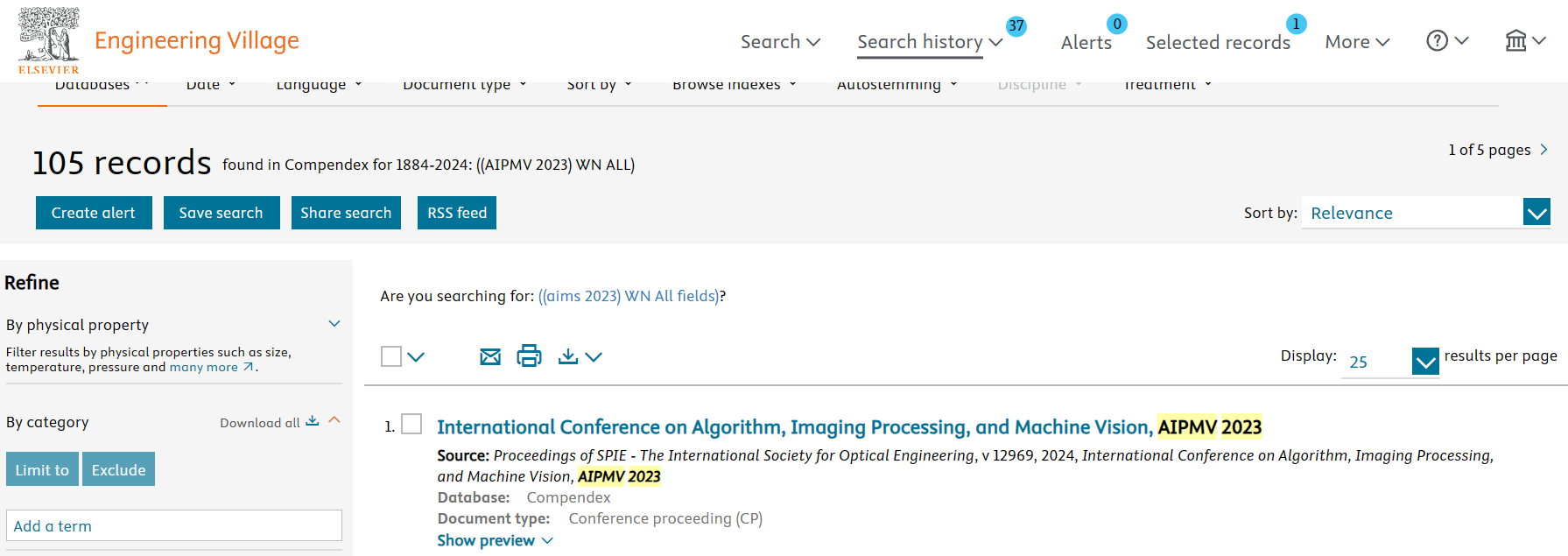Open many more external link icon
Screen dimensions: 1568x556
249,367
